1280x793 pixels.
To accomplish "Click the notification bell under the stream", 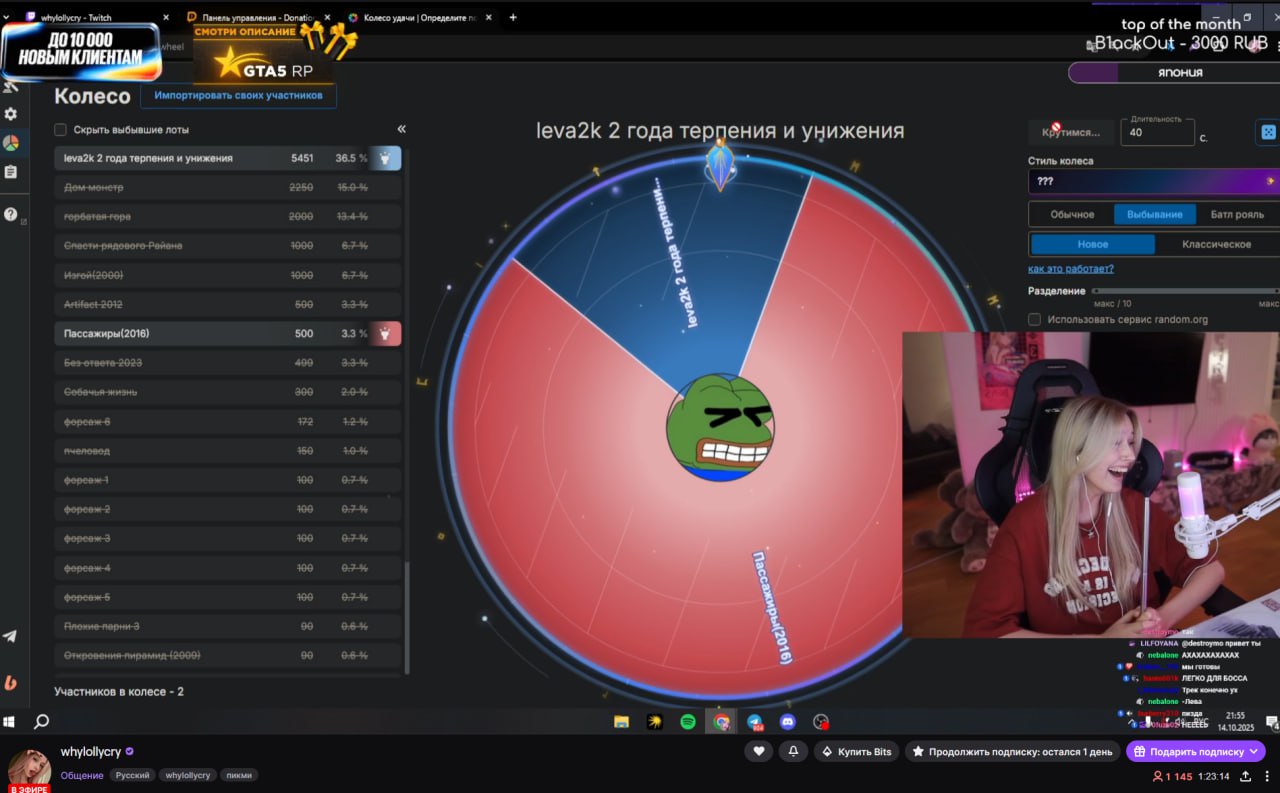I will (794, 751).
